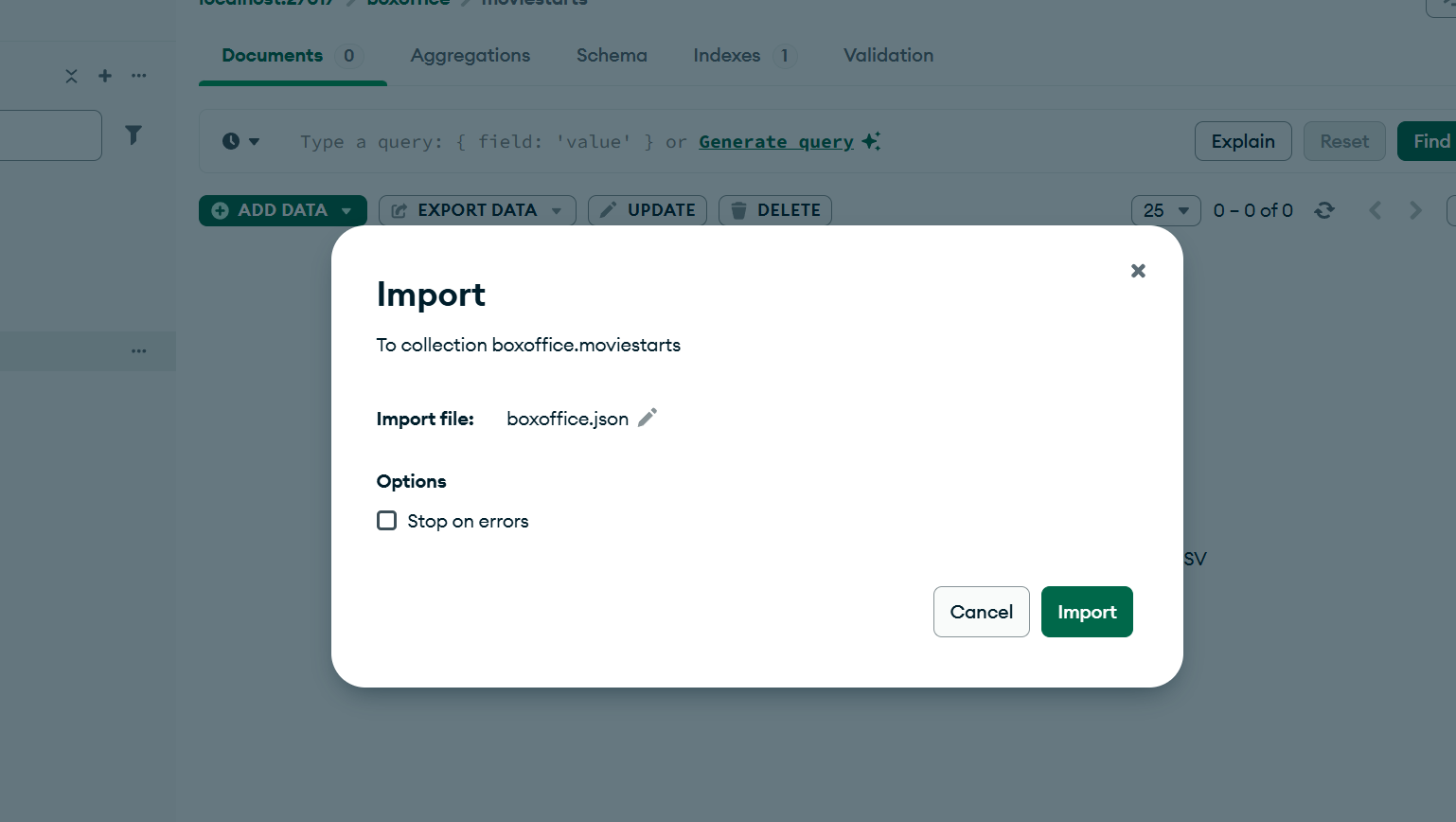The width and height of the screenshot is (1456, 822).
Task: Cancel the import dialog
Action: [981, 612]
